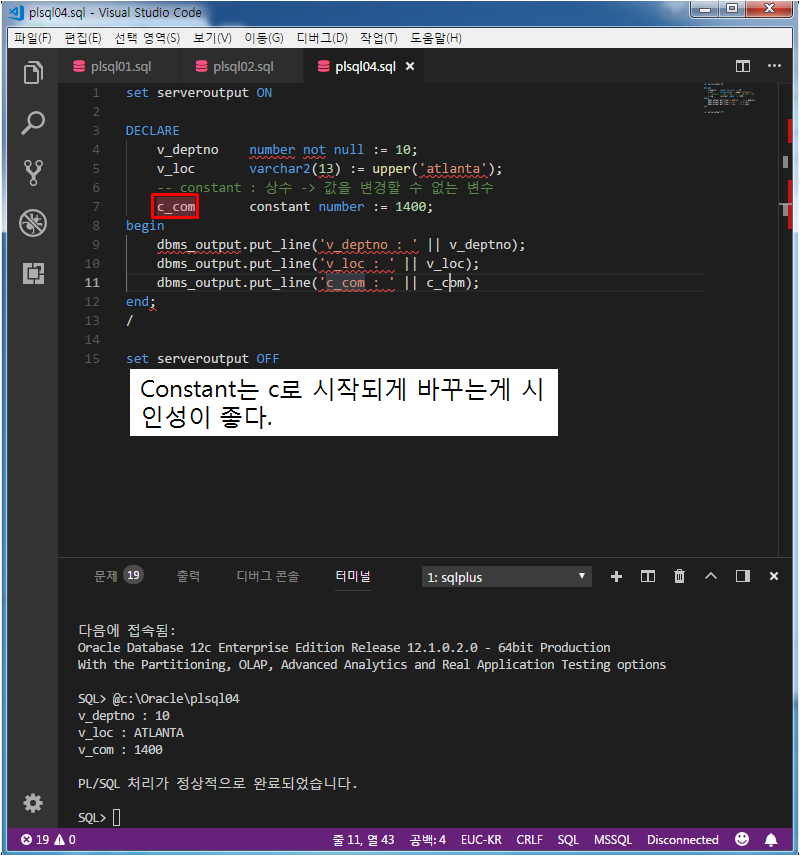800x856 pixels.
Task: Close the terminal panel
Action: coord(774,576)
